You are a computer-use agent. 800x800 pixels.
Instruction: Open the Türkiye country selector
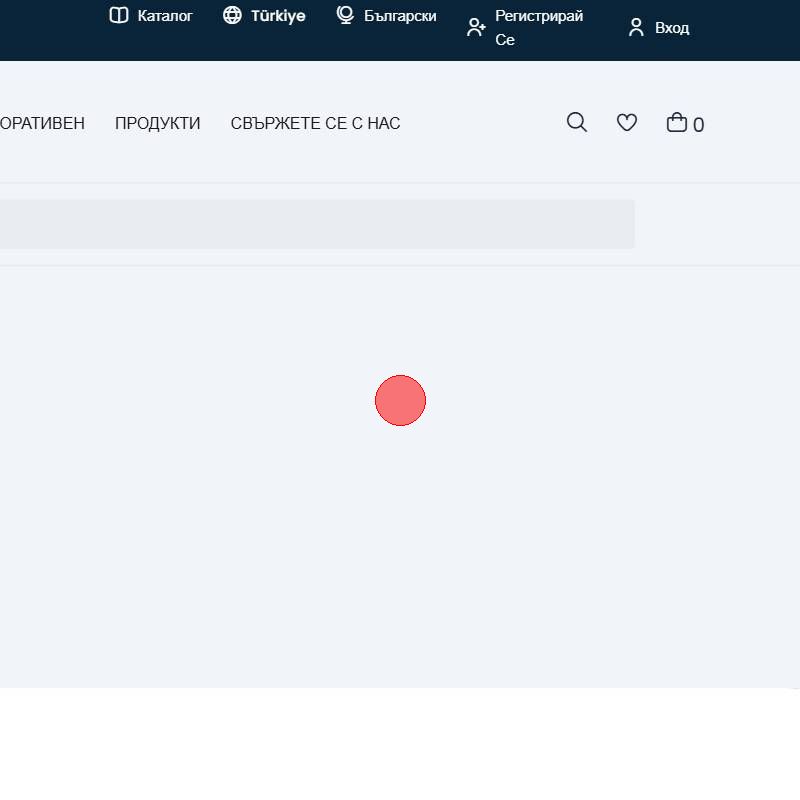pos(278,16)
